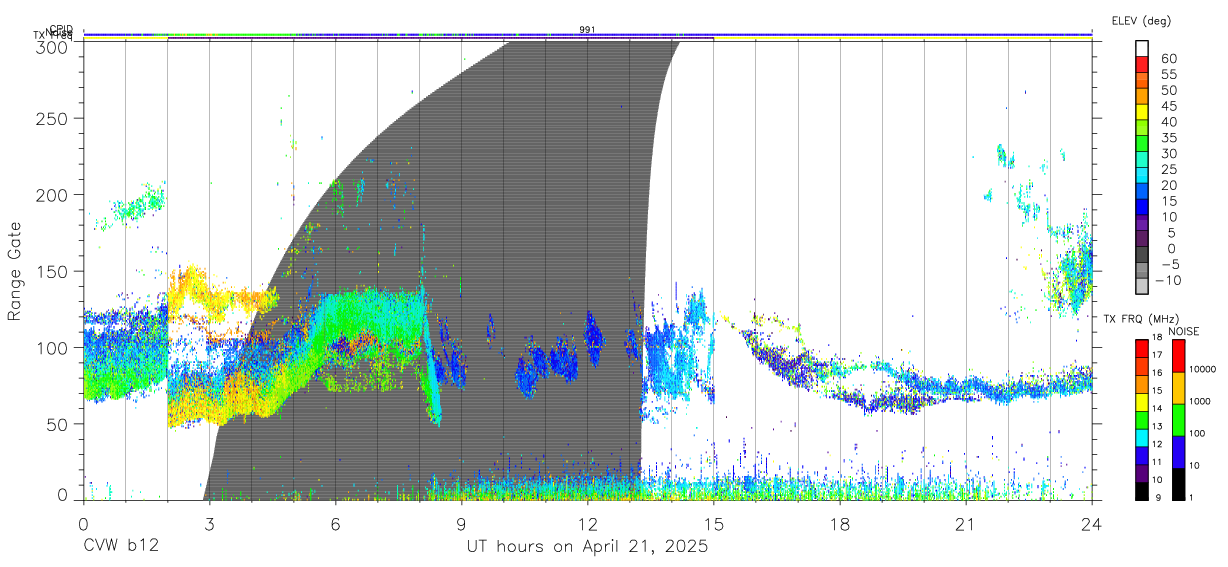Click the blue 20-degree ELEV swatch

tap(1143, 192)
